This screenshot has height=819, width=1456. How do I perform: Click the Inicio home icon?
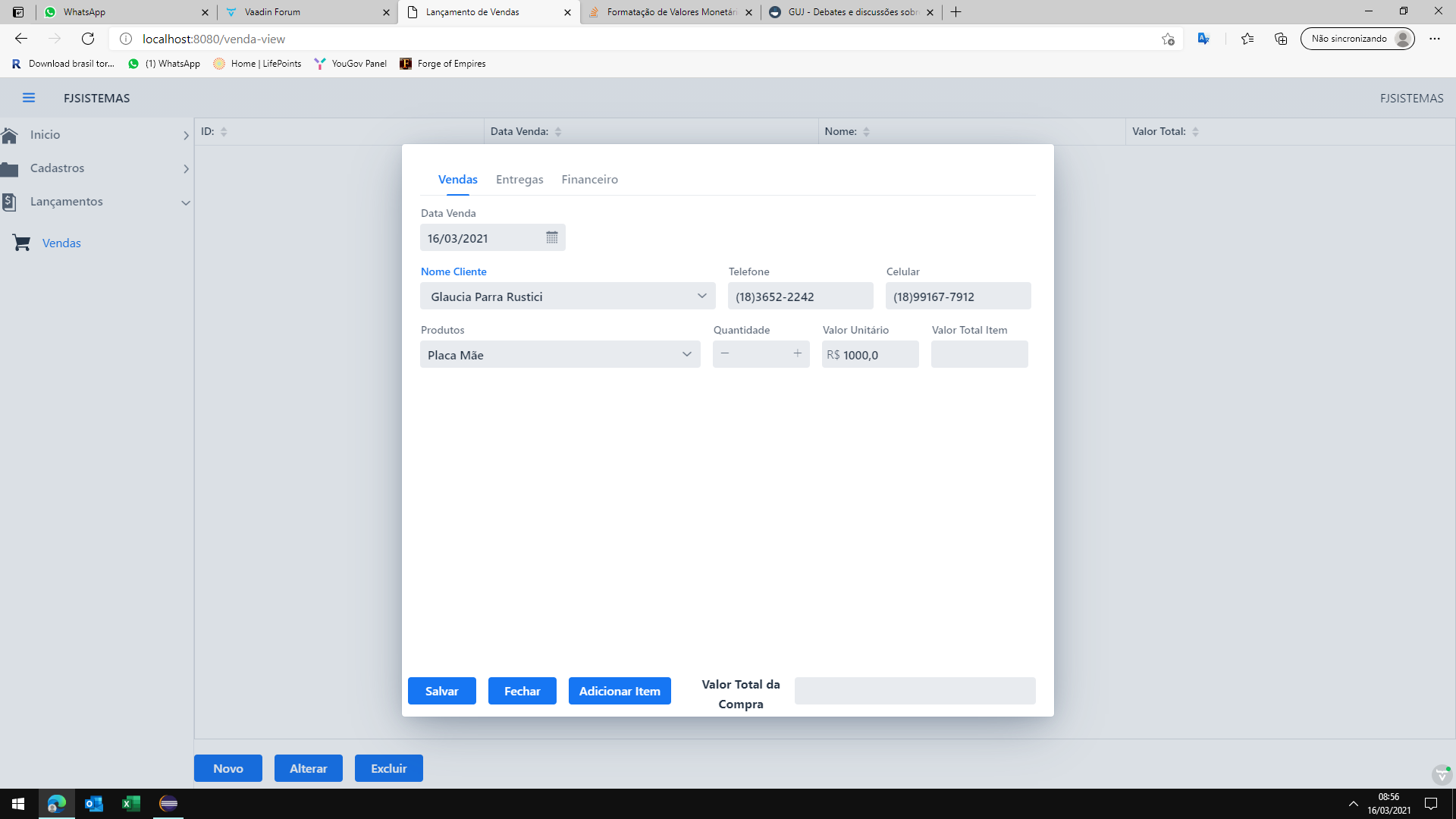10,135
